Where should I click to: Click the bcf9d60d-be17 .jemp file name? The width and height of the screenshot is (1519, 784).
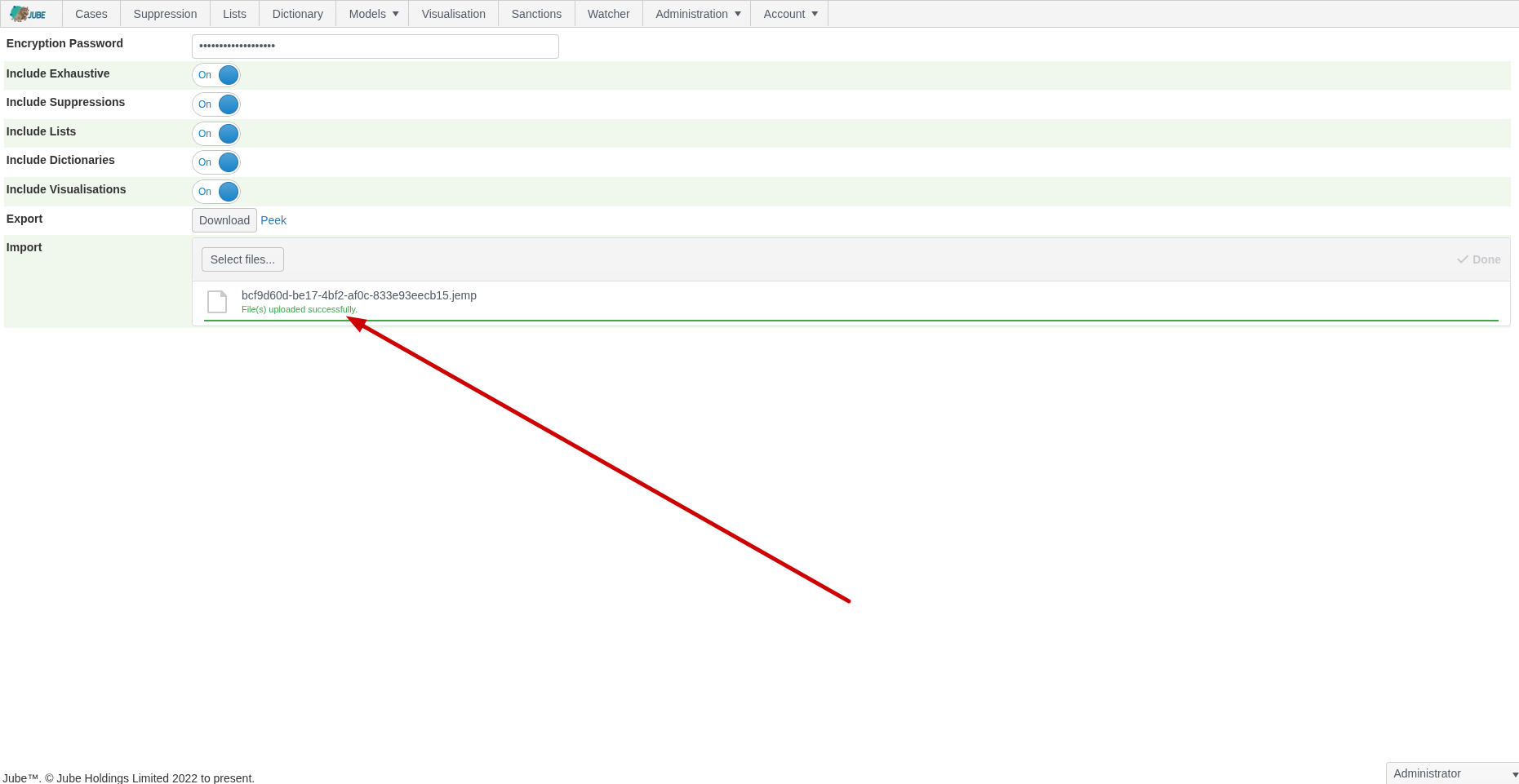(x=359, y=295)
